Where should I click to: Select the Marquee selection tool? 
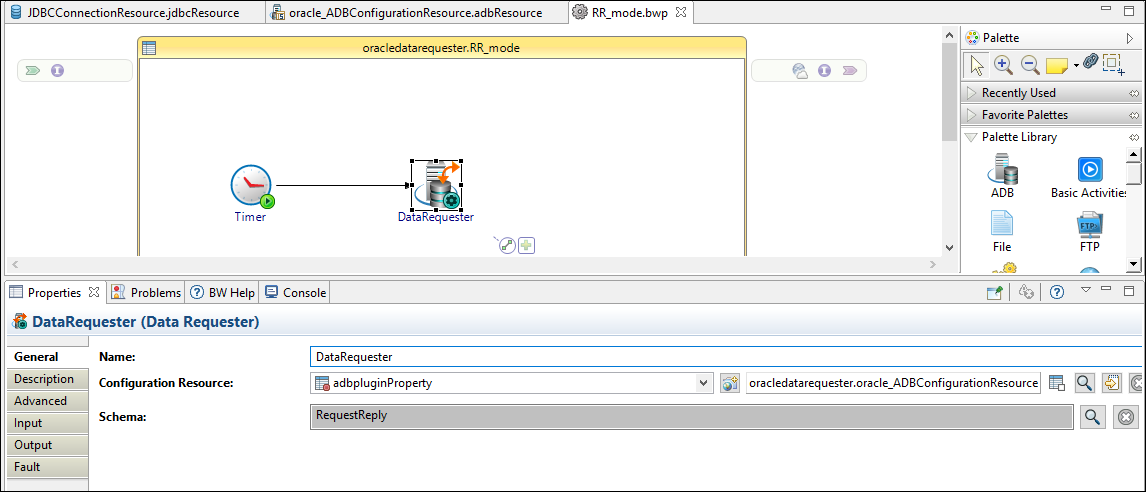[x=1113, y=64]
